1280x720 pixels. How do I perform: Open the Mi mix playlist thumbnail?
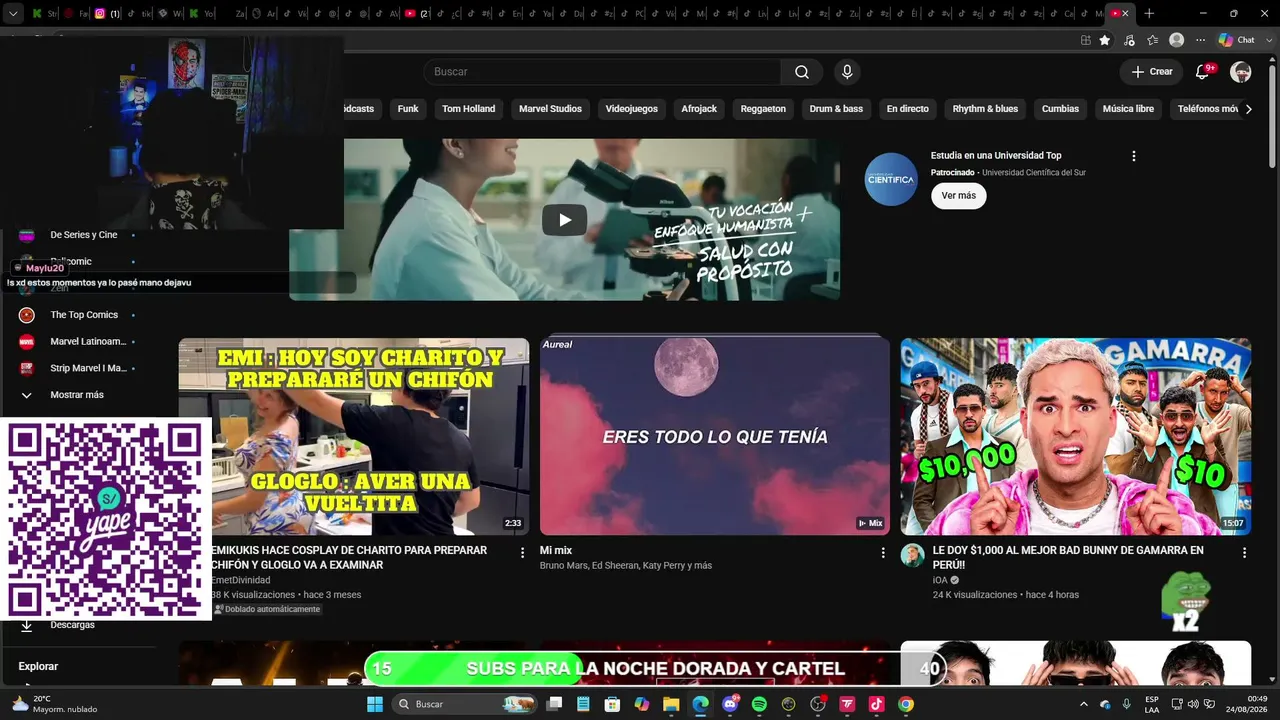click(715, 436)
